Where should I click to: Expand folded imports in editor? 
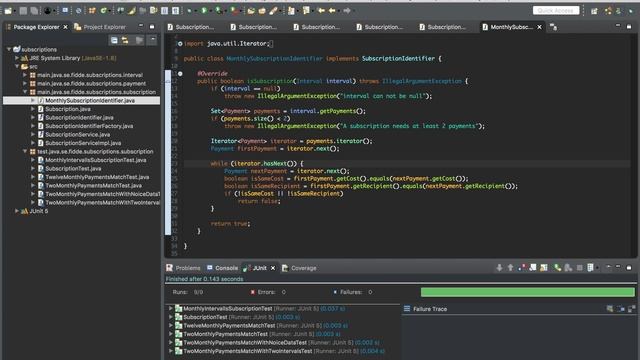pyautogui.click(x=180, y=44)
